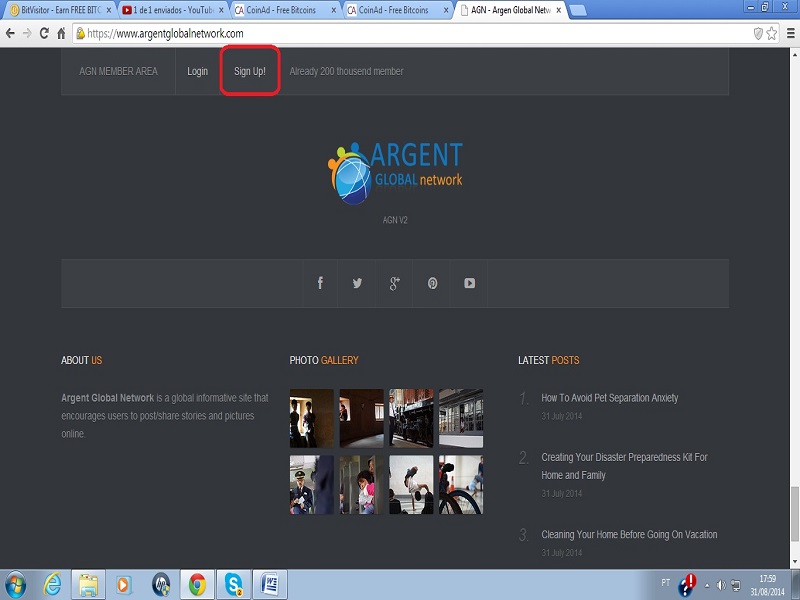This screenshot has width=800, height=600.
Task: Switch to the YouTube enviados tab
Action: point(171,10)
